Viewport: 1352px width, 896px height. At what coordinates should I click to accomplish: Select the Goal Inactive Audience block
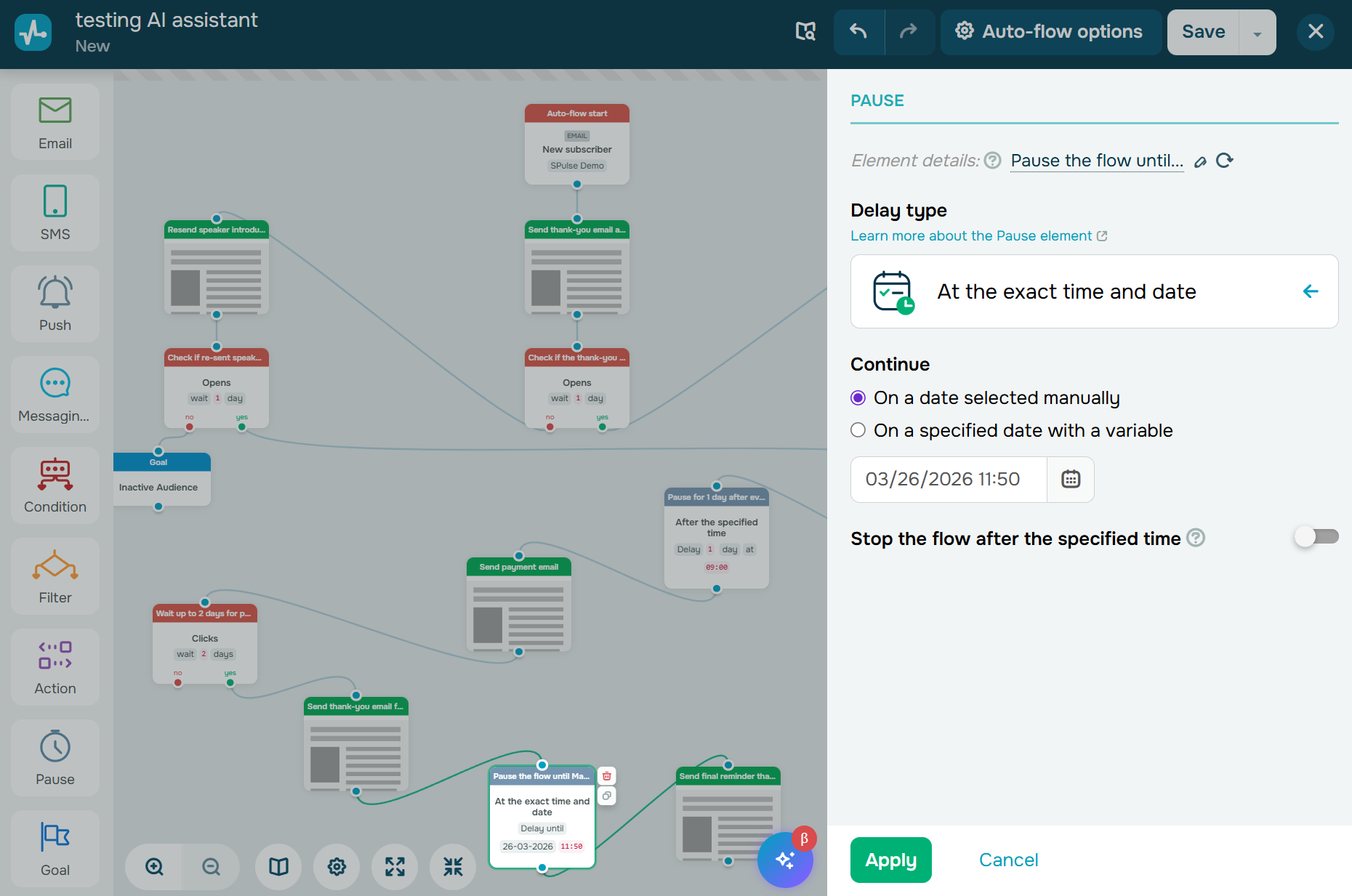(161, 479)
